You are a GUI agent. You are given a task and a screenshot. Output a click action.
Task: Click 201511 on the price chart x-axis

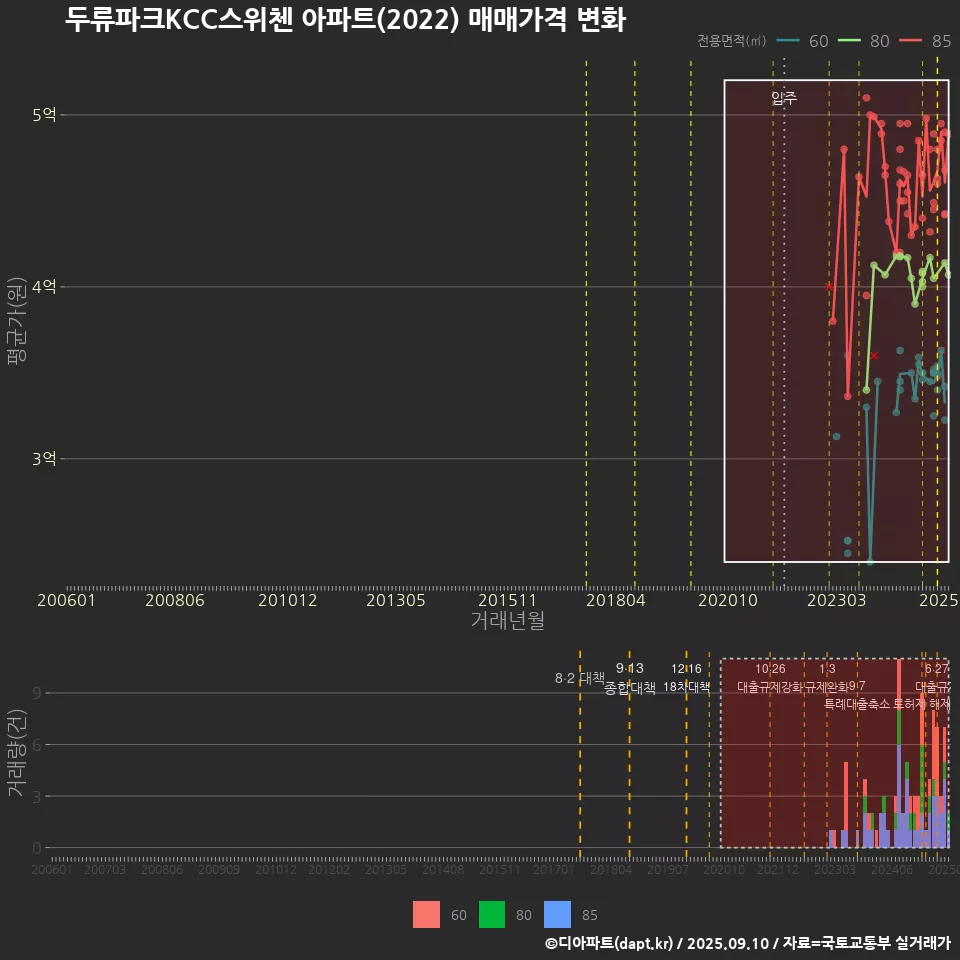(507, 600)
